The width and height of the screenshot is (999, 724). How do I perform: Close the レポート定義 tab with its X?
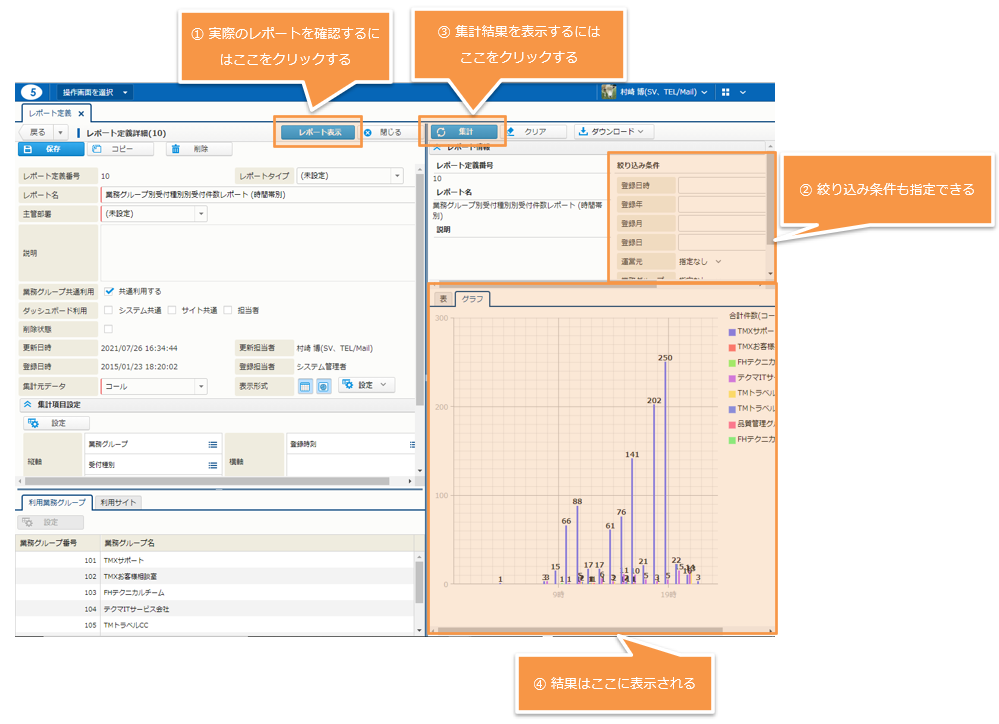[x=81, y=113]
